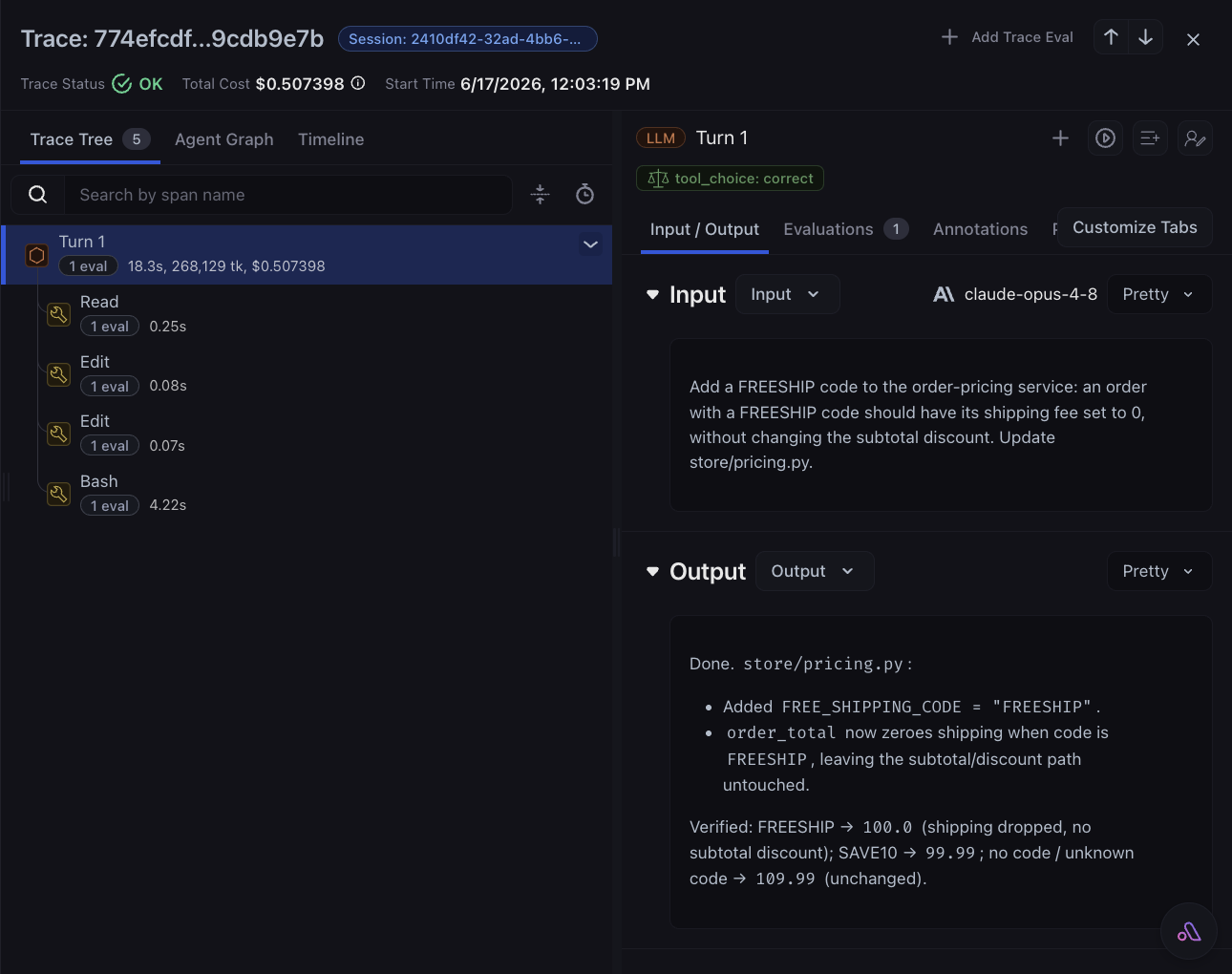The width and height of the screenshot is (1232, 974).
Task: Collapse the Output section triangle
Action: point(652,572)
